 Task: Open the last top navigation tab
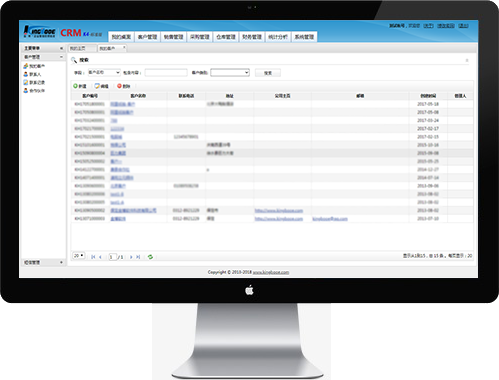304,37
